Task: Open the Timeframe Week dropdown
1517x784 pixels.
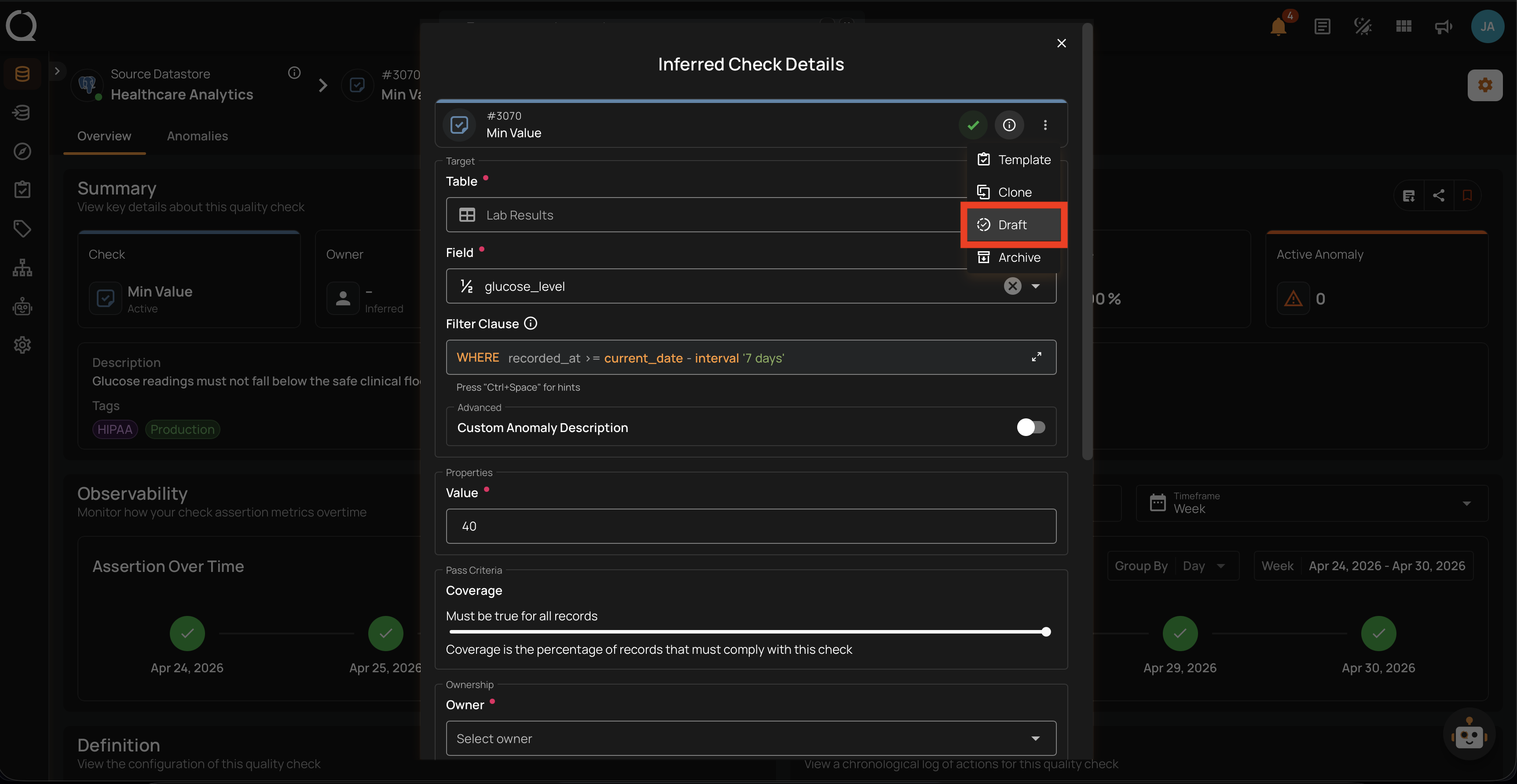Action: click(1312, 503)
